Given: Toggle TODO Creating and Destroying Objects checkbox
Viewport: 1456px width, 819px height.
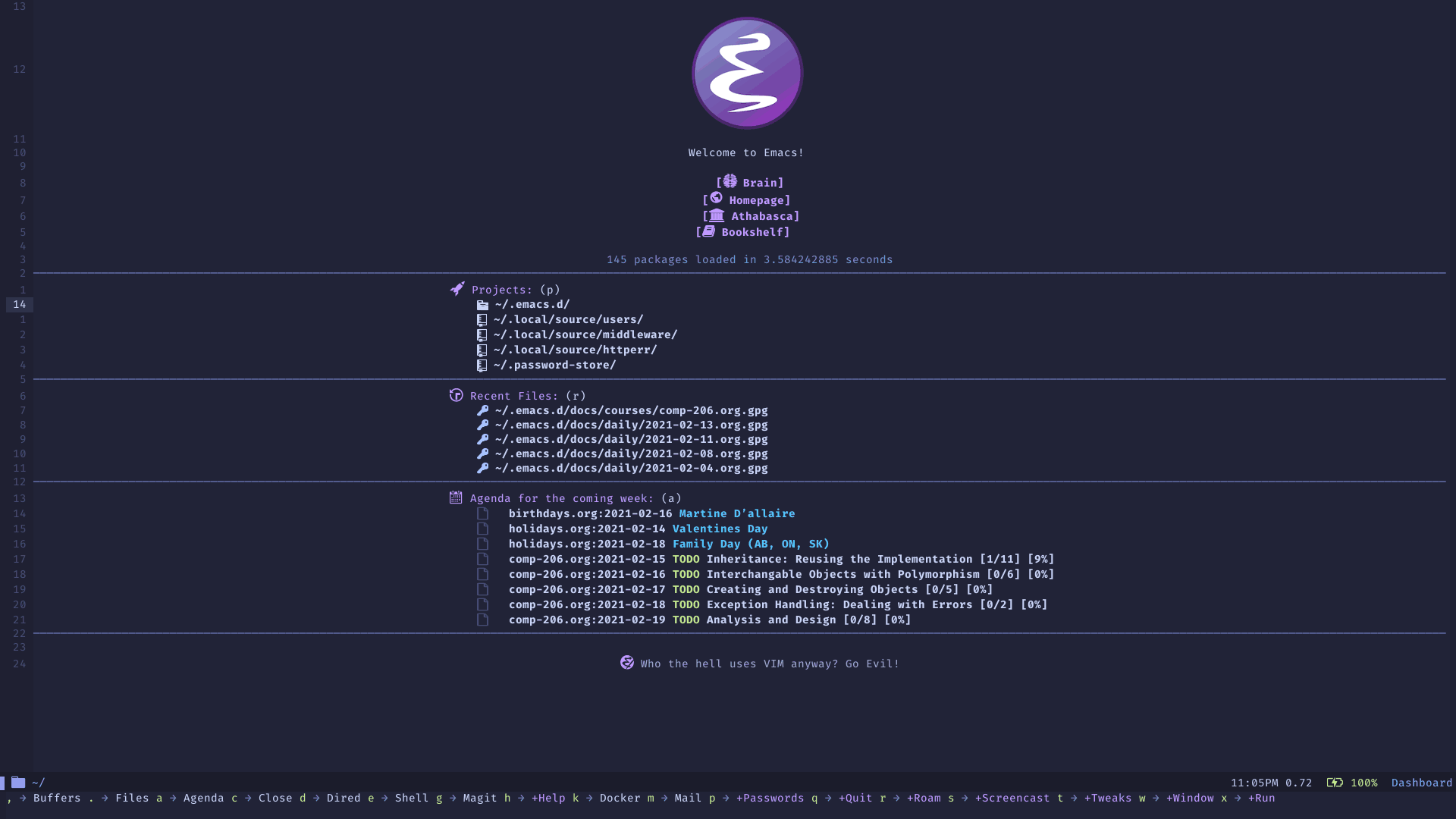Looking at the screenshot, I should pyautogui.click(x=482, y=589).
